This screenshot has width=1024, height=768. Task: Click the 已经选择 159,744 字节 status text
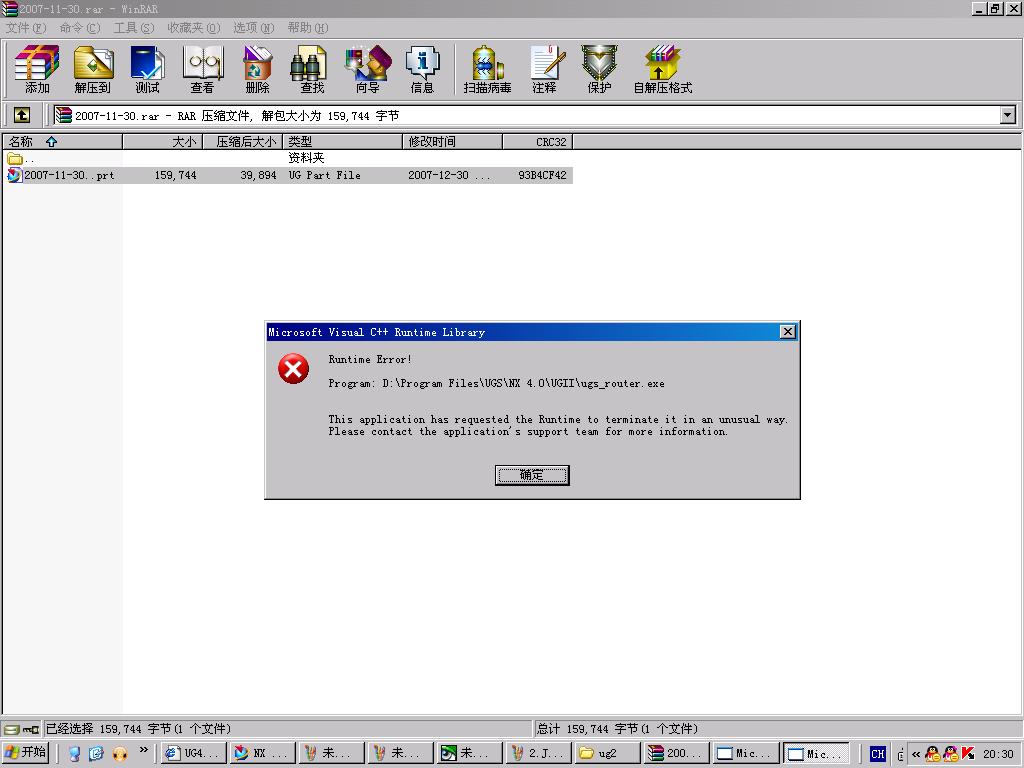click(x=138, y=729)
